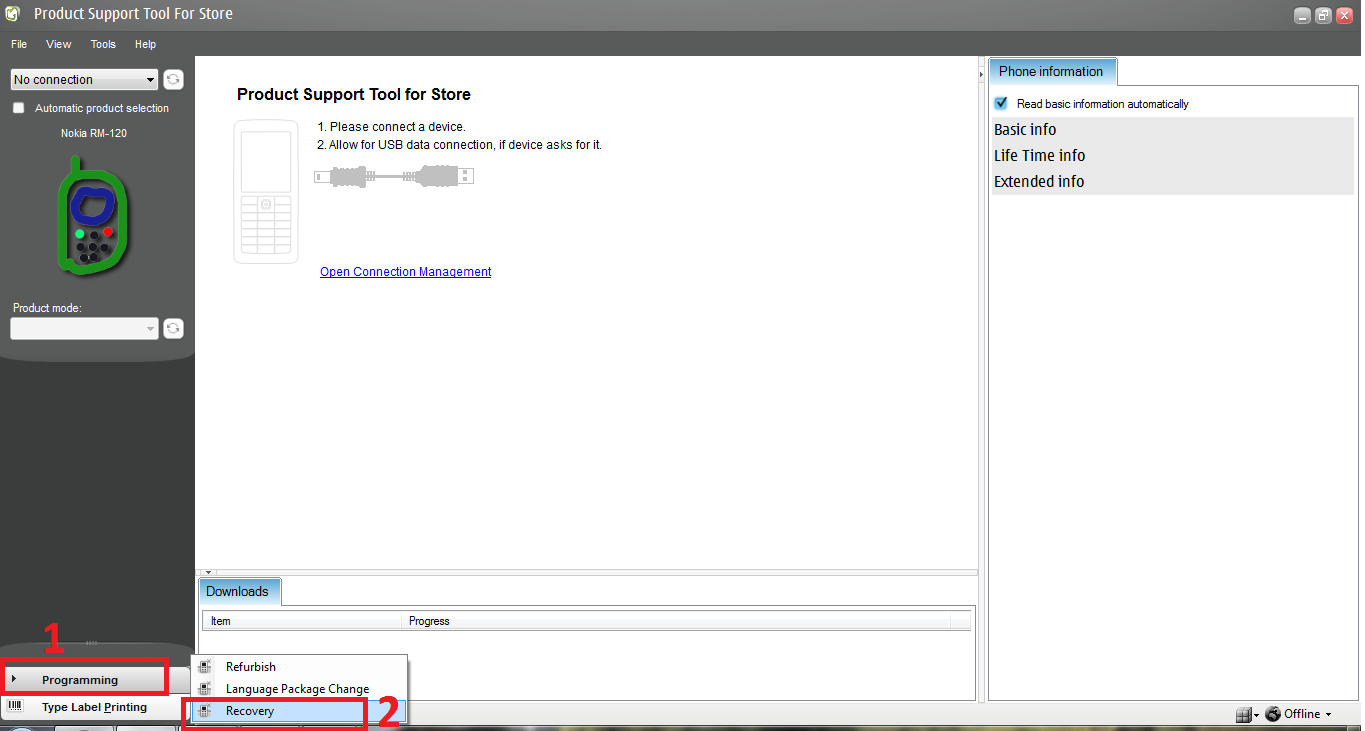Screen dimensions: 1365x731
Task: Open Connection Management link
Action: [405, 272]
